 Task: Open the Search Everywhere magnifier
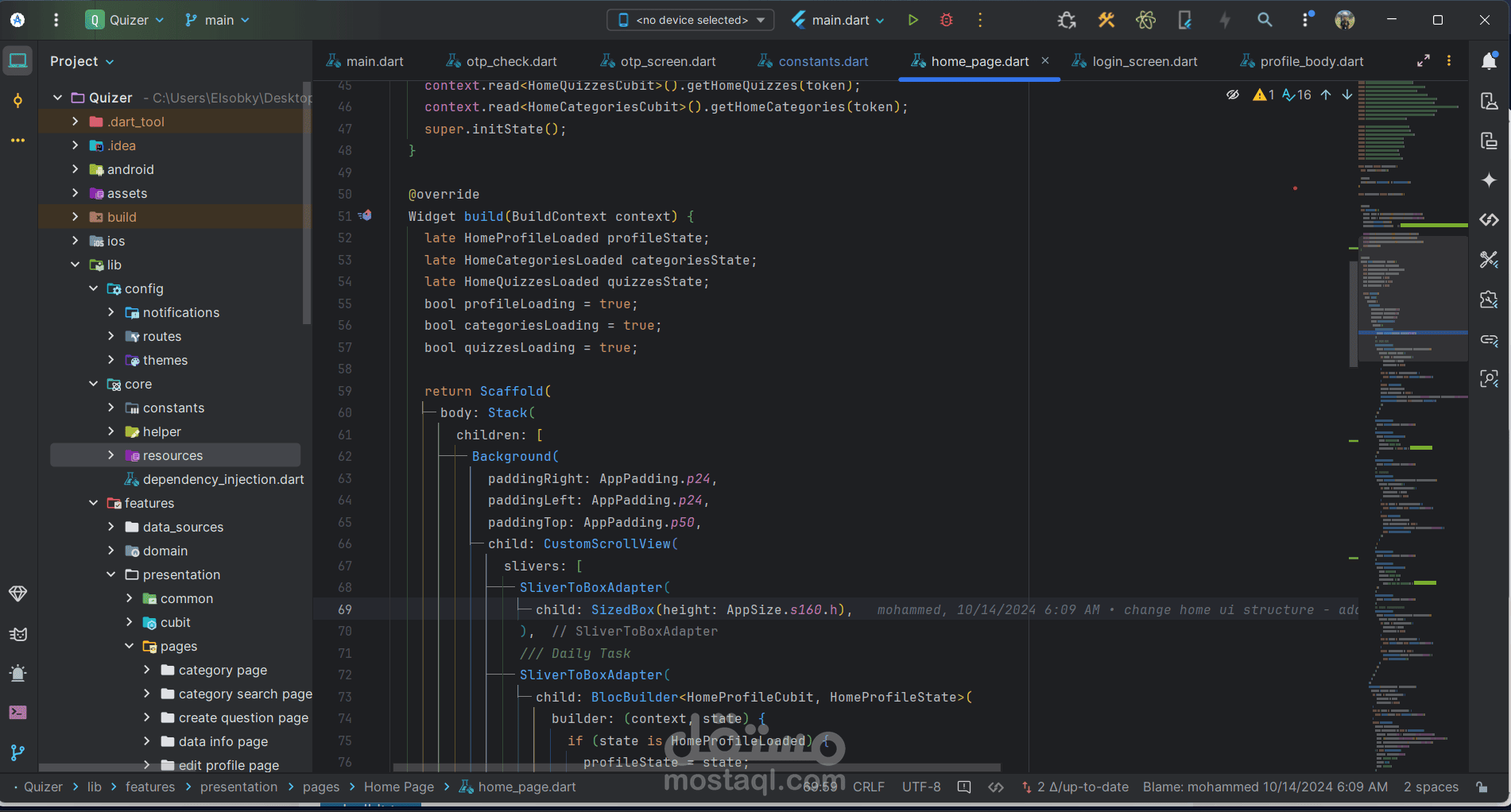1265,20
